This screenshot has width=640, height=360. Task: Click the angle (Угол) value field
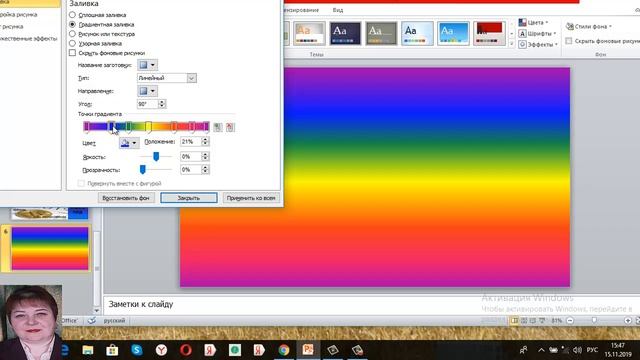pyautogui.click(x=147, y=104)
